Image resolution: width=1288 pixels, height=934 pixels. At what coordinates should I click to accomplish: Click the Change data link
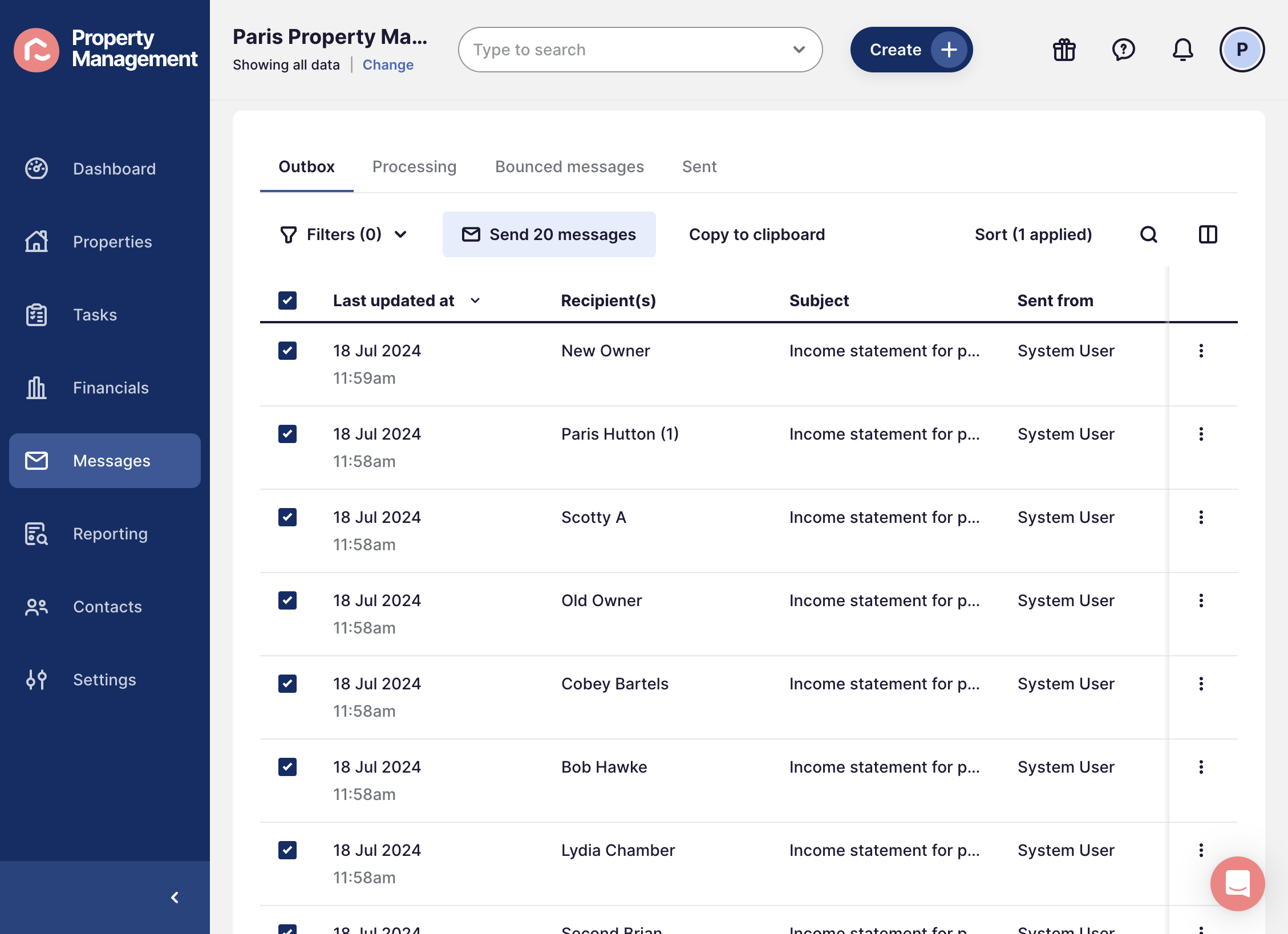(x=388, y=65)
